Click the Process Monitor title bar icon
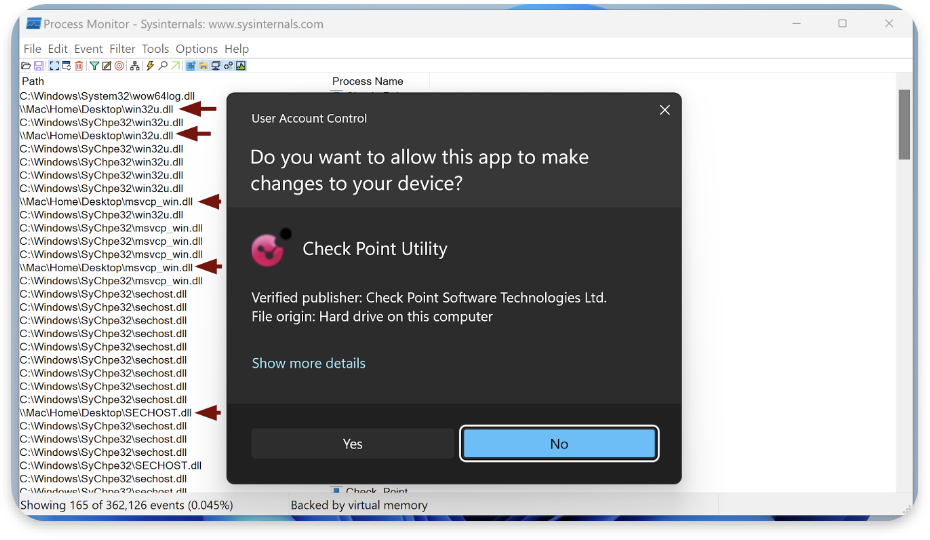 point(33,24)
